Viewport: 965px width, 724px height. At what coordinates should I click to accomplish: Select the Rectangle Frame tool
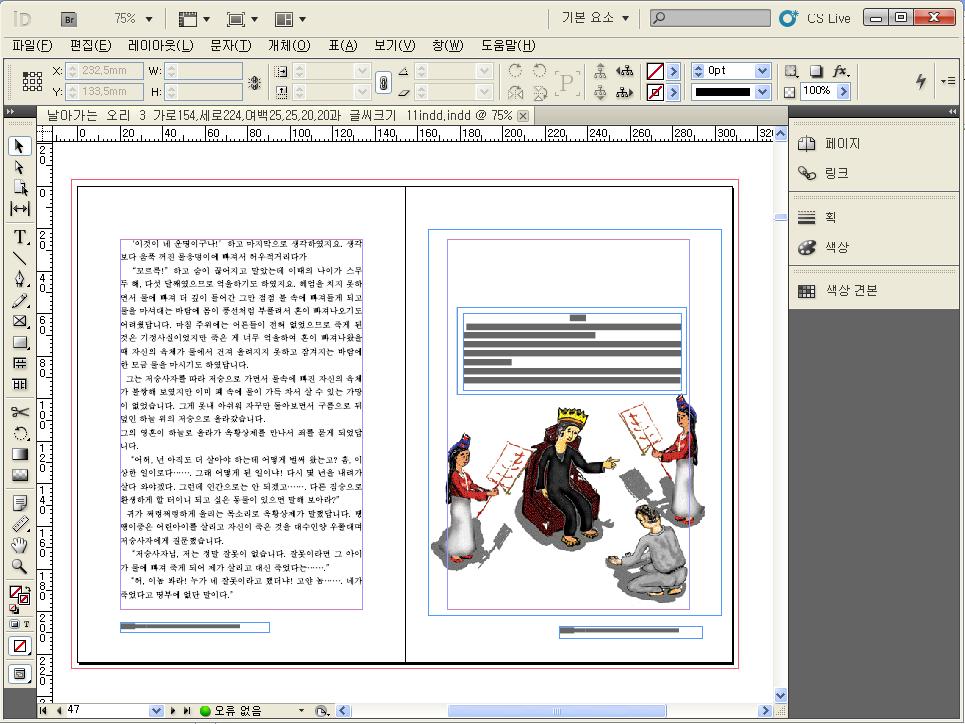[19, 321]
